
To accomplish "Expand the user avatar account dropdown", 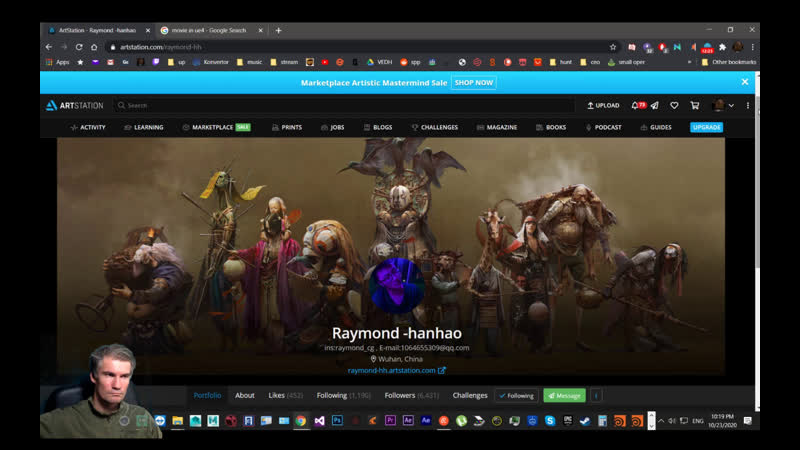I will point(723,105).
